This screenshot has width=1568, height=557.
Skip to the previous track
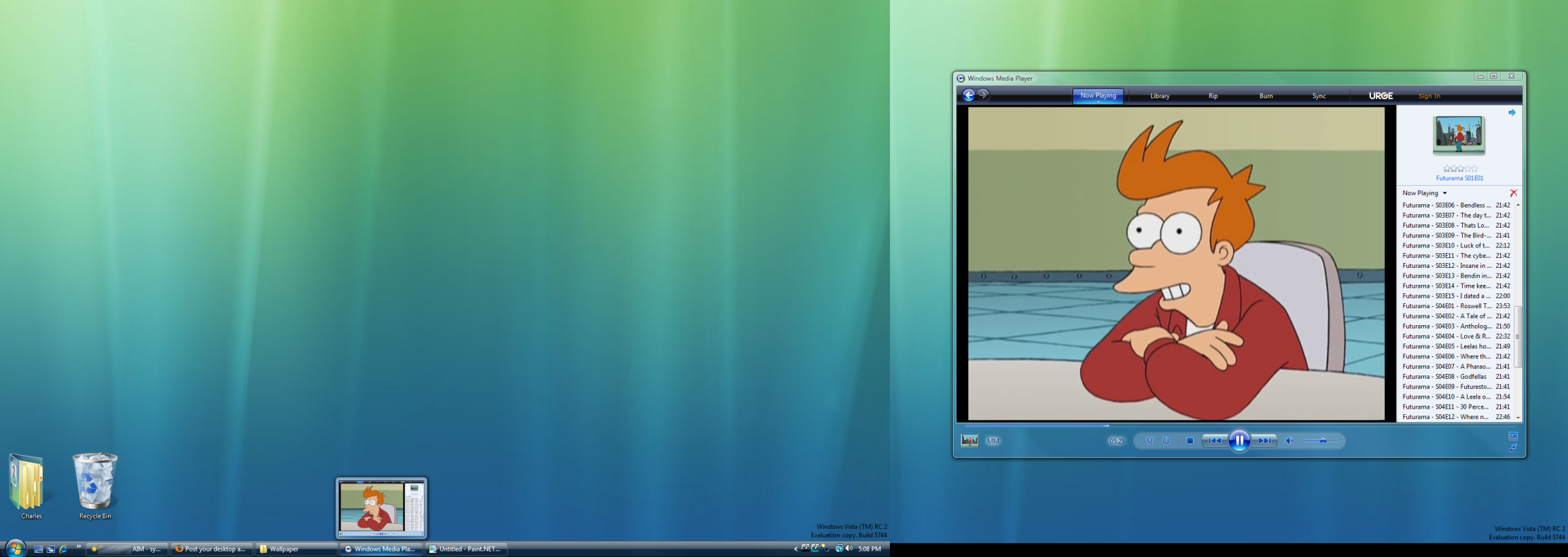click(x=1215, y=440)
